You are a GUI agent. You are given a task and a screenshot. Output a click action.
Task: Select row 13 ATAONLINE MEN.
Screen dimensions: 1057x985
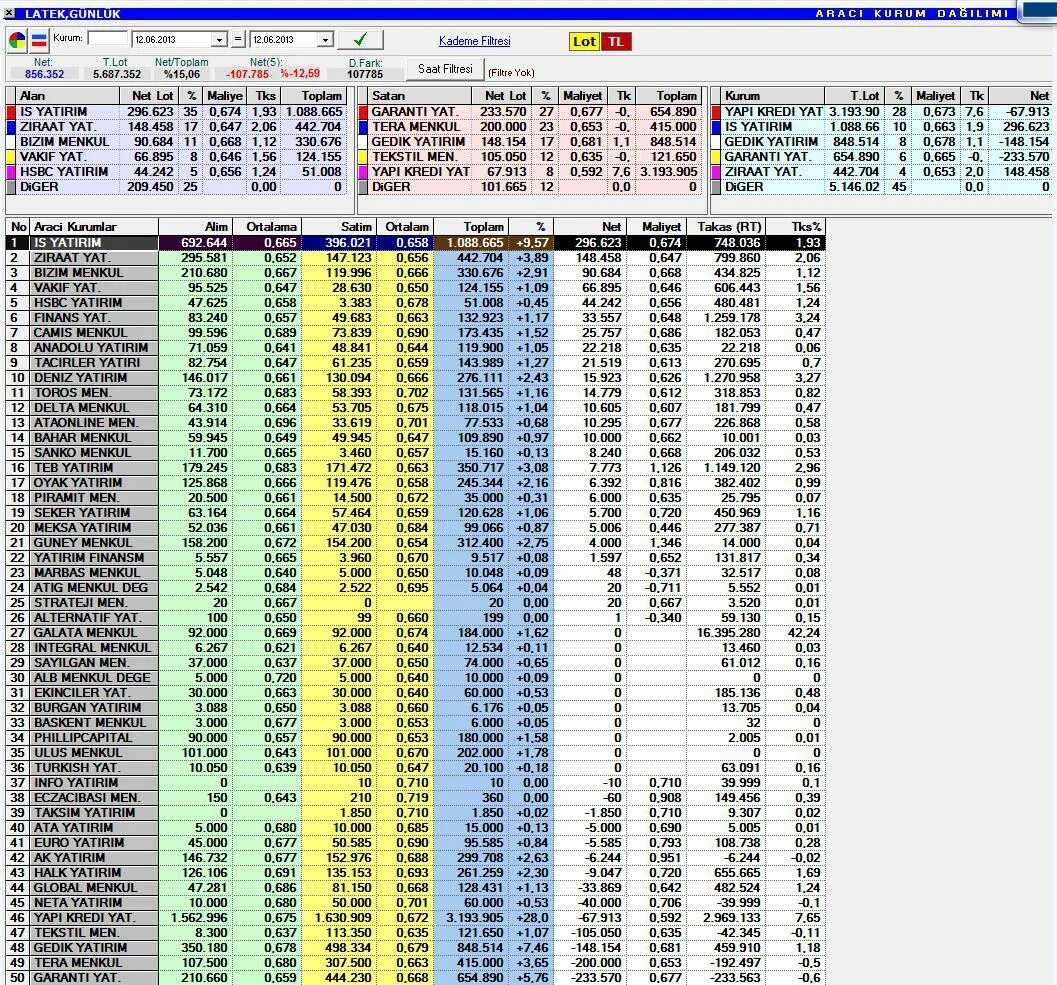coord(415,423)
